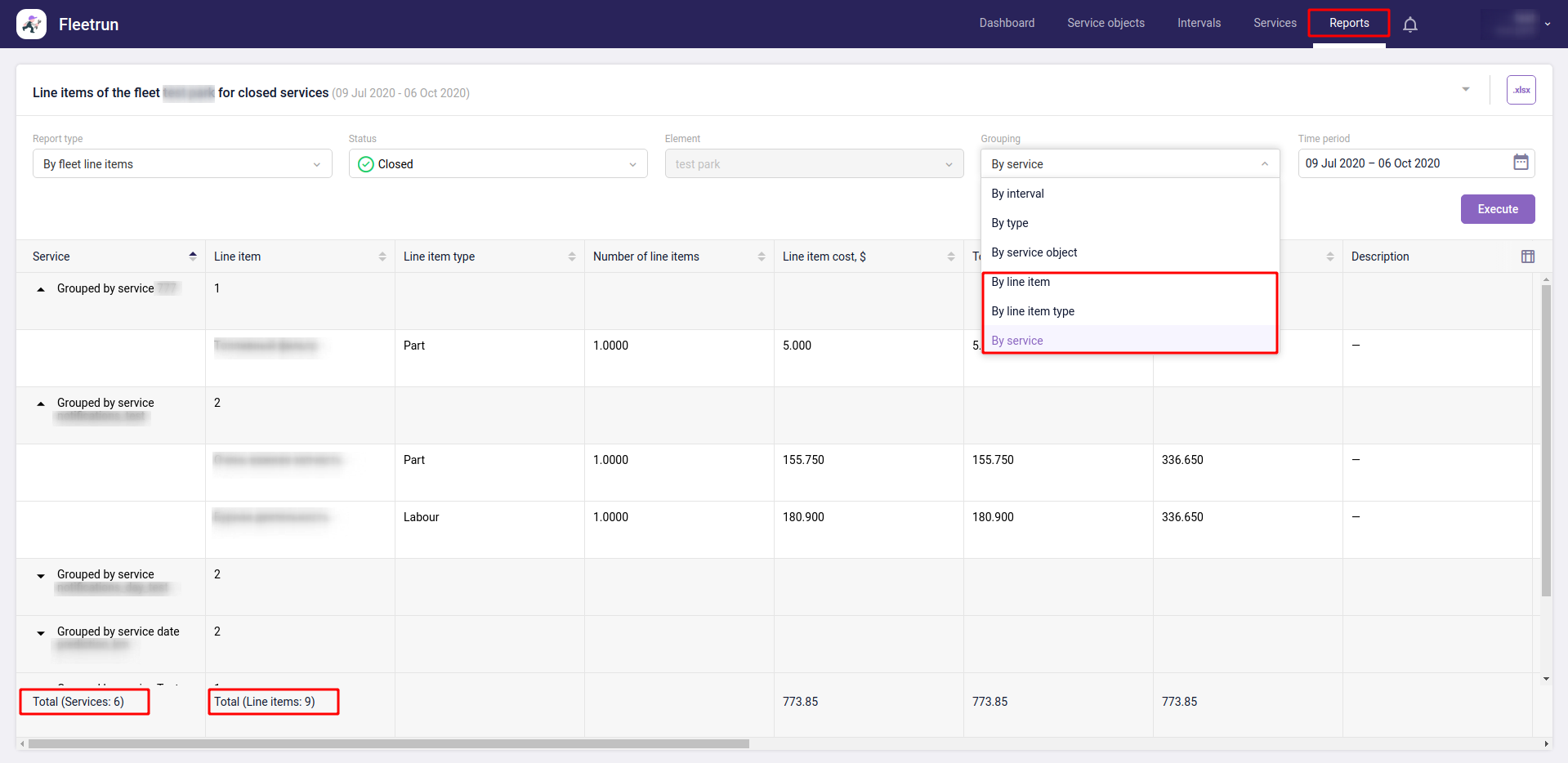Click the Fleetrun logo icon
The image size is (1568, 763).
pyautogui.click(x=31, y=25)
